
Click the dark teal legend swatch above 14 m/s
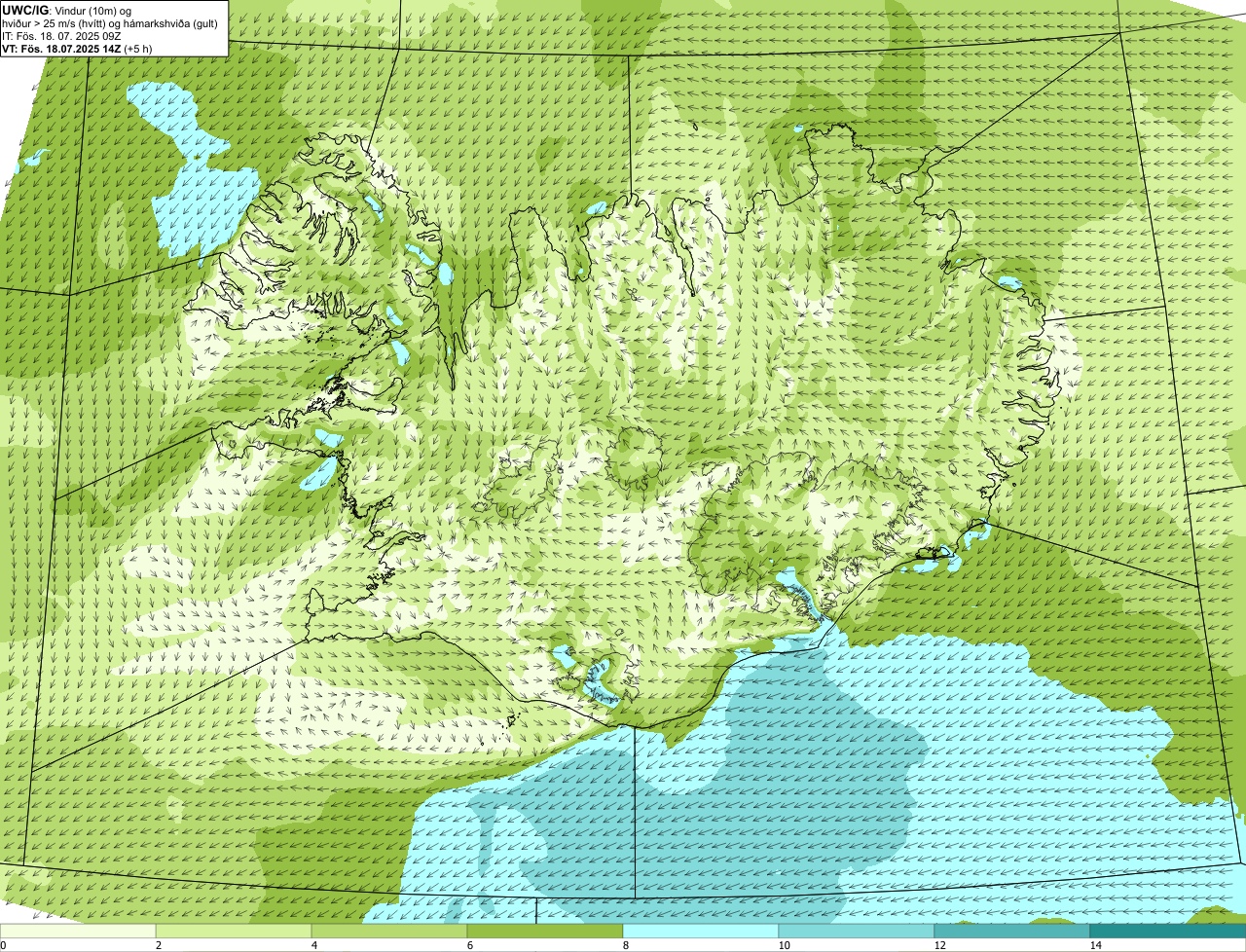[1168, 932]
